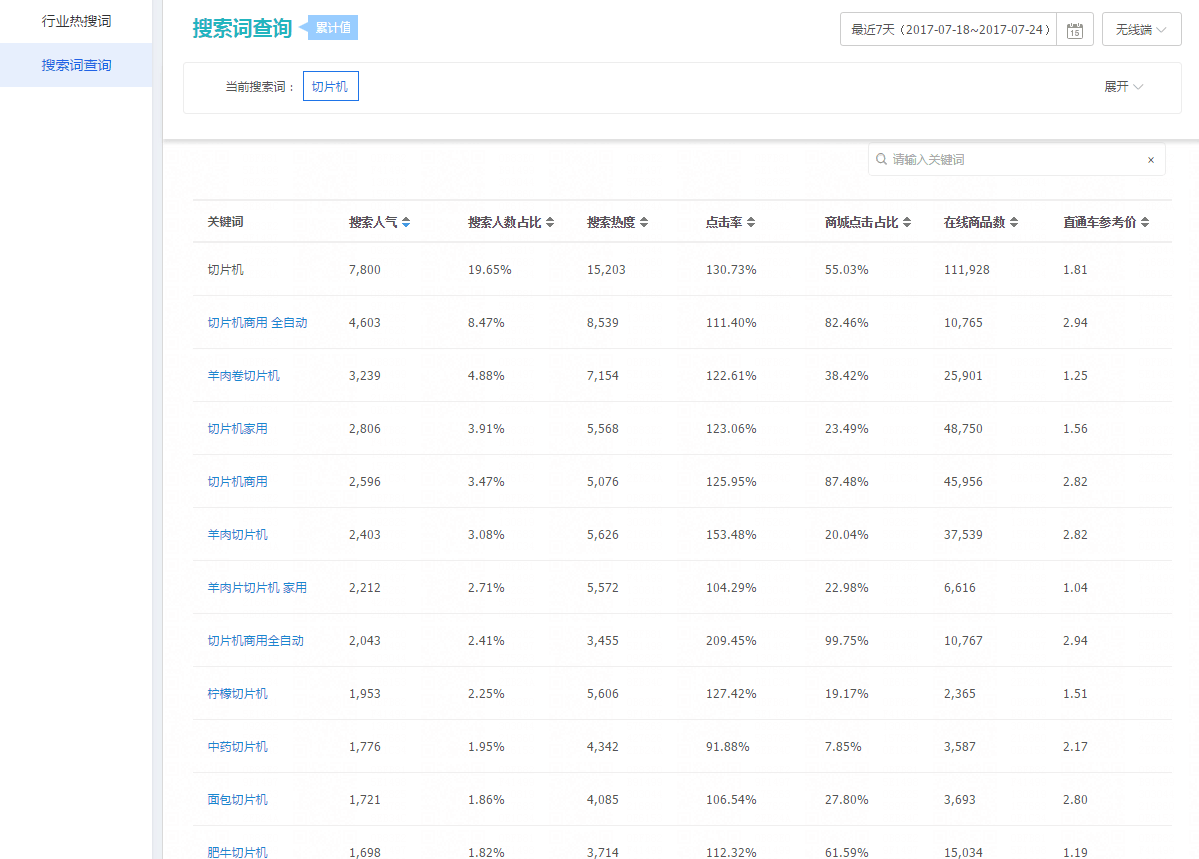Open keyword link 羊肉卷切片机
This screenshot has height=859, width=1199.
pyautogui.click(x=244, y=376)
